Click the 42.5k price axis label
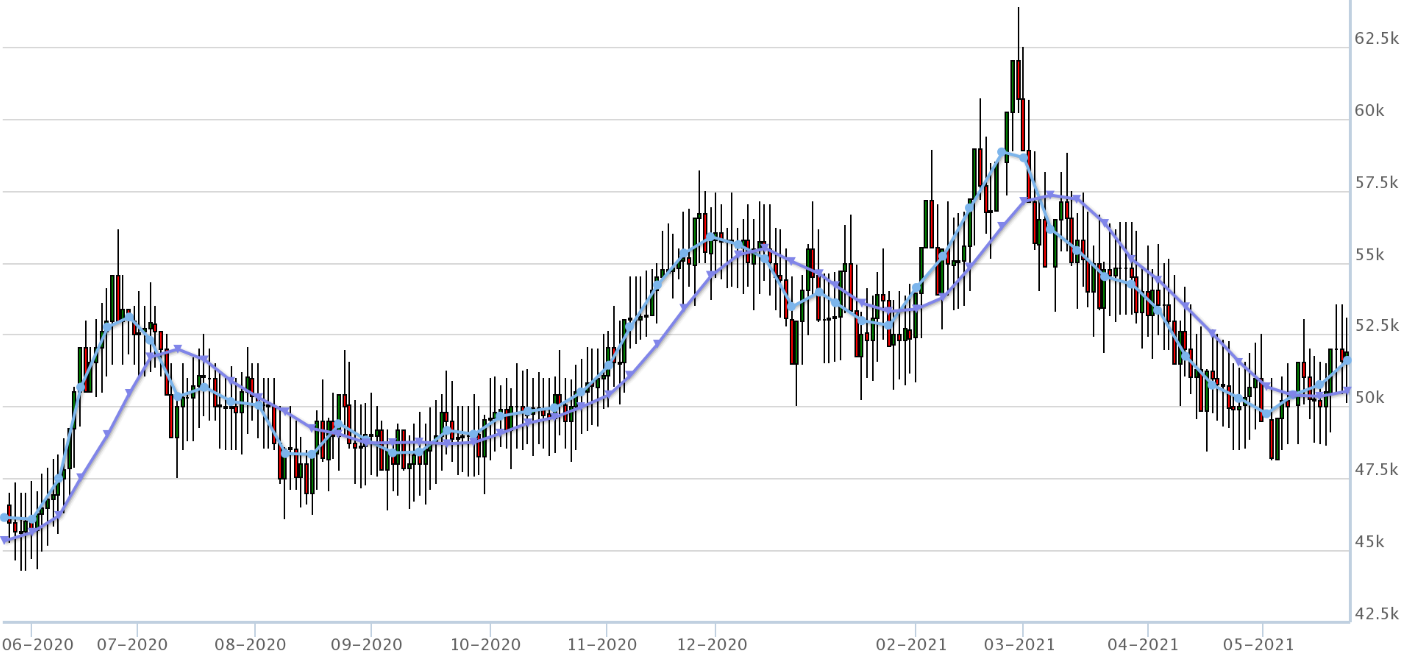This screenshot has width=1405, height=663. 1377,612
